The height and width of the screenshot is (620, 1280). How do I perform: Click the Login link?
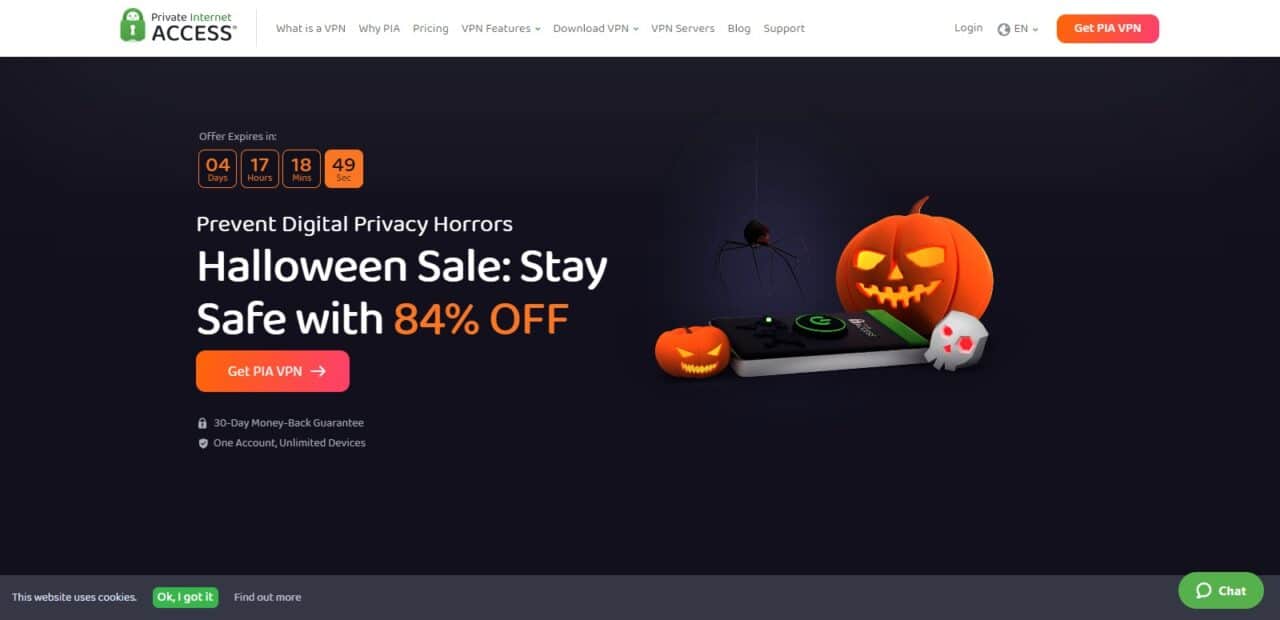[x=968, y=28]
